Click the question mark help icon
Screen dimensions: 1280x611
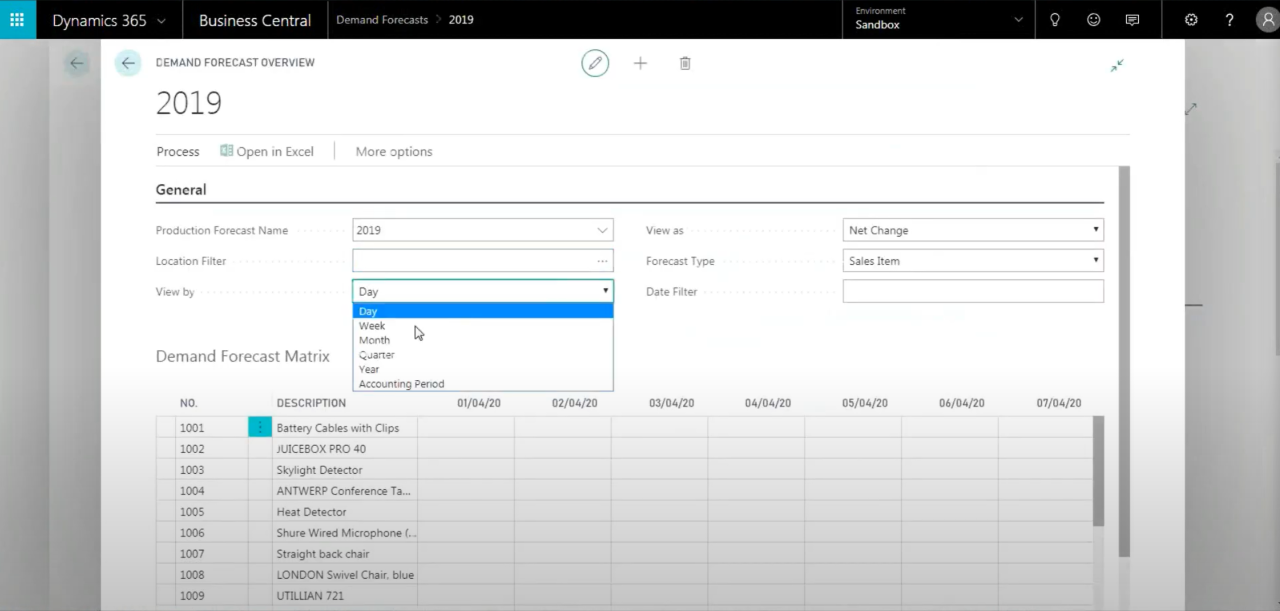pyautogui.click(x=1229, y=19)
